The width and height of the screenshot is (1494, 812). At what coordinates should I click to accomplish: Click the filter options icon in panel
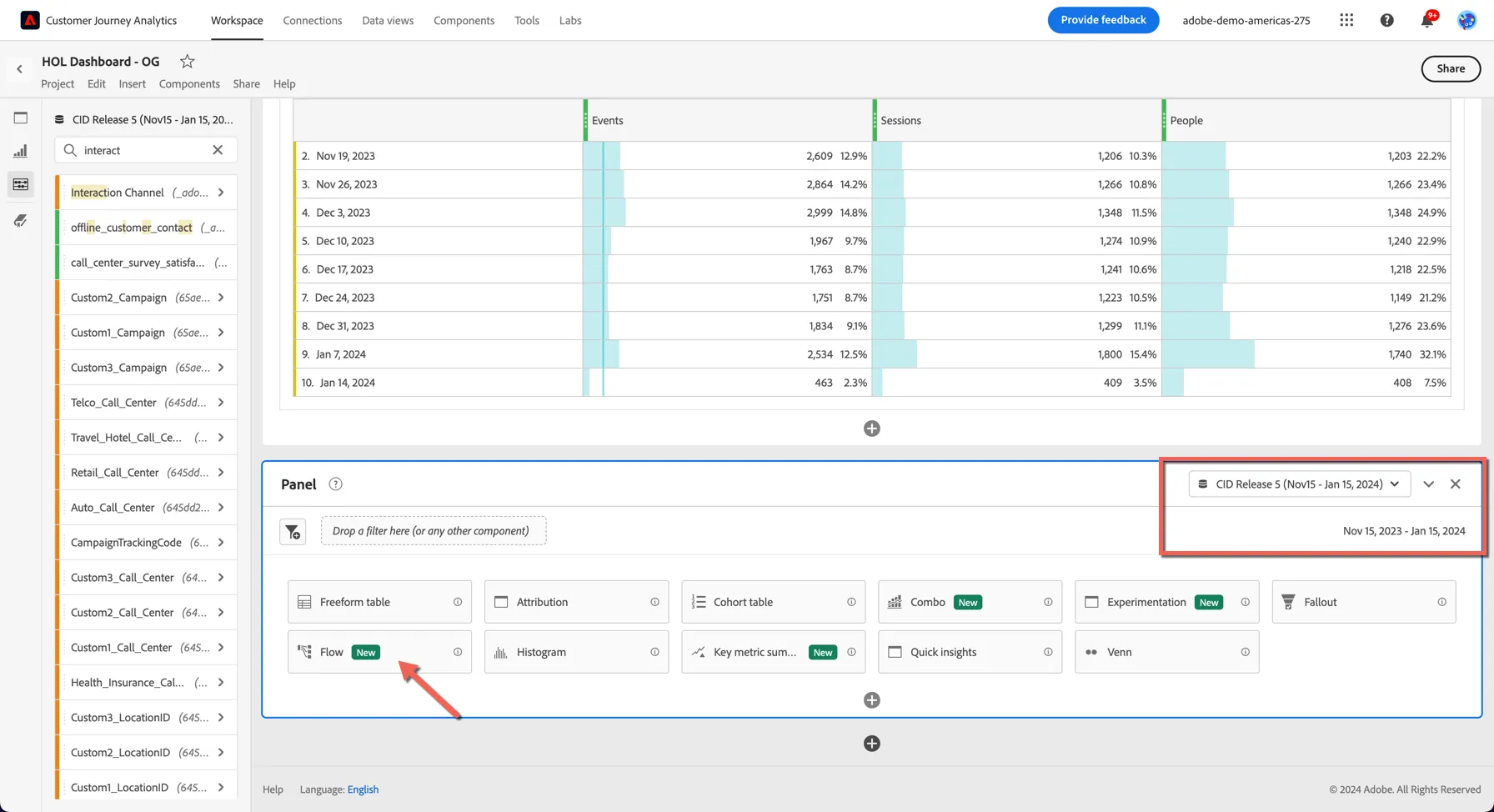tap(293, 531)
